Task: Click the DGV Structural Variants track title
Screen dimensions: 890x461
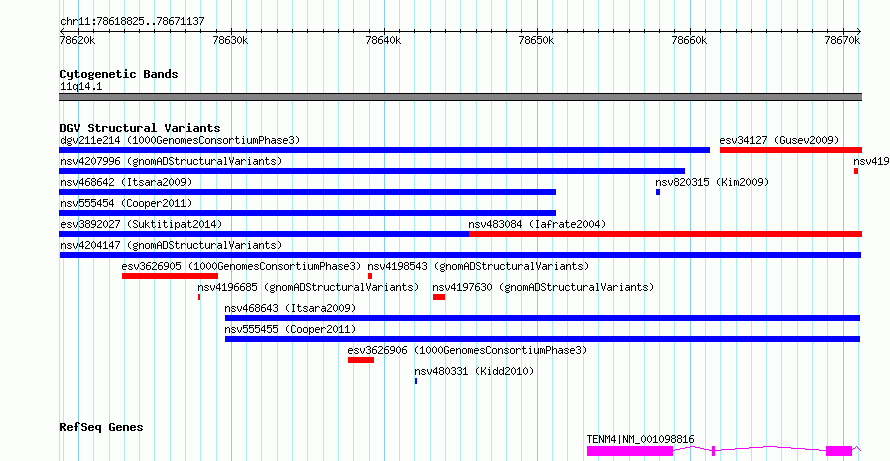Action: coord(140,128)
